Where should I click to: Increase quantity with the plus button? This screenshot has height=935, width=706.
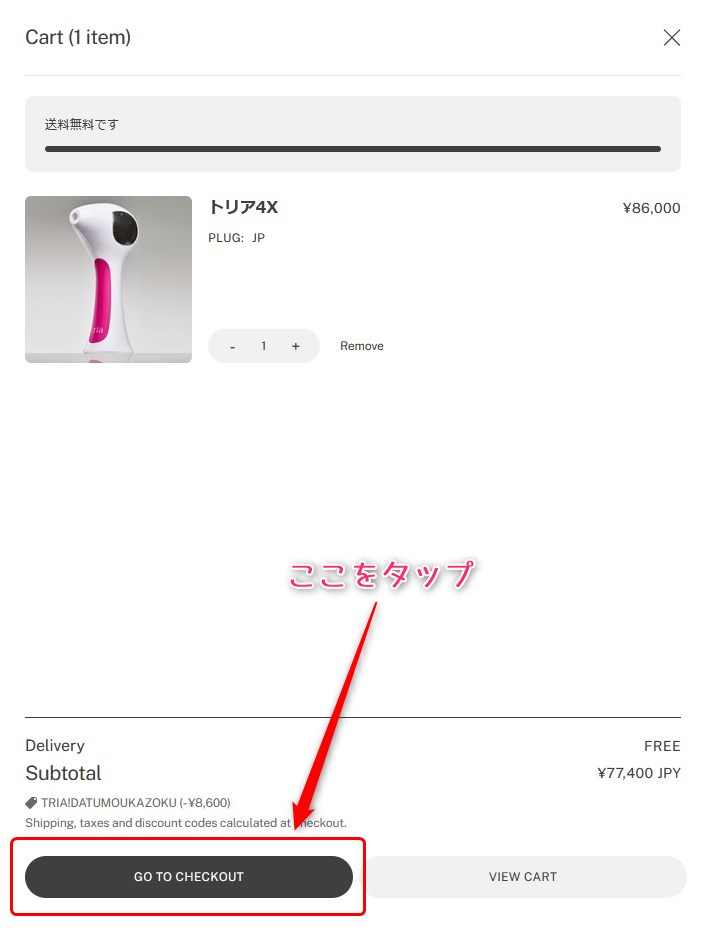click(x=295, y=346)
